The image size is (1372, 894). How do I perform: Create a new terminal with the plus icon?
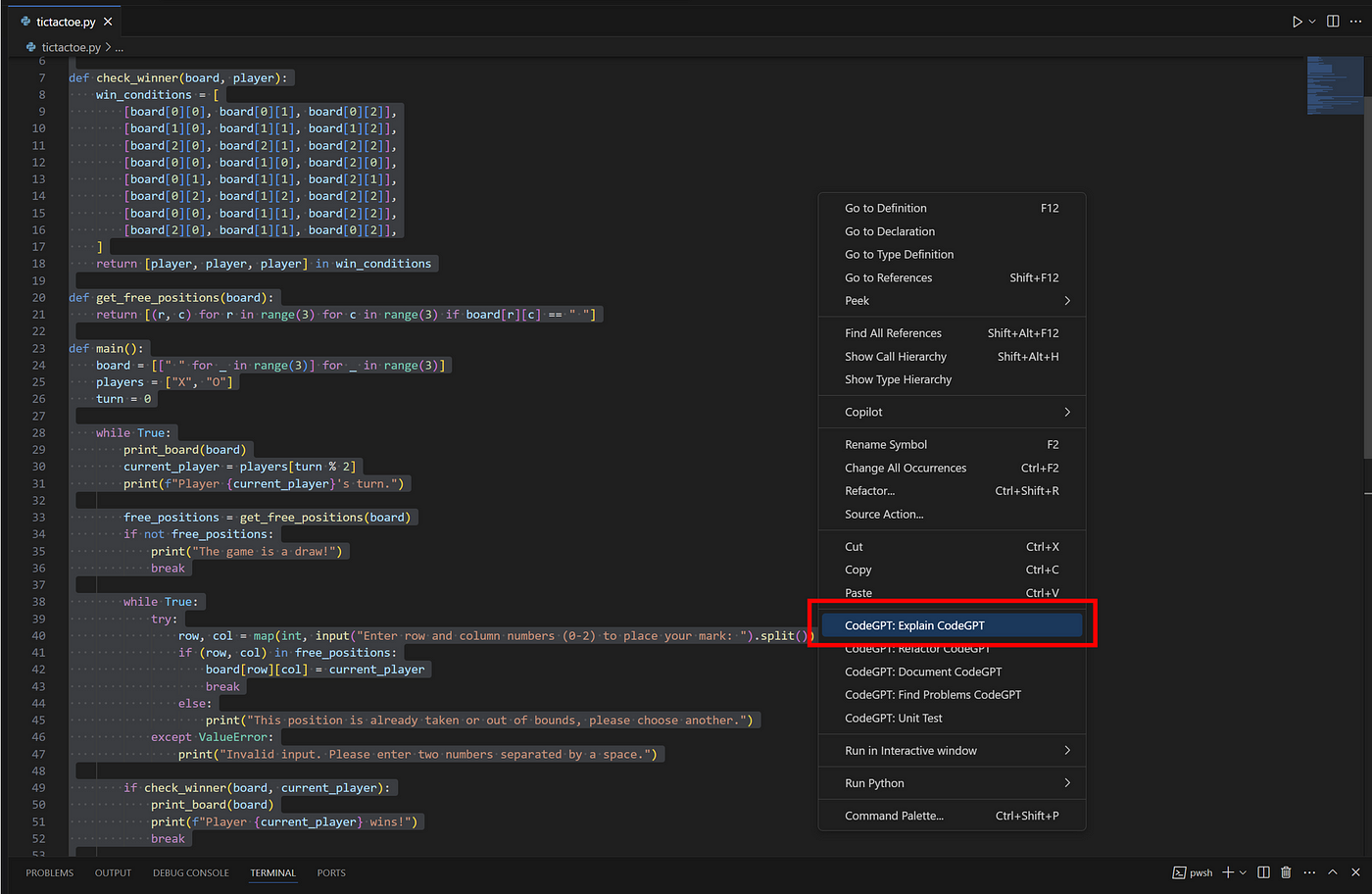coord(1226,871)
